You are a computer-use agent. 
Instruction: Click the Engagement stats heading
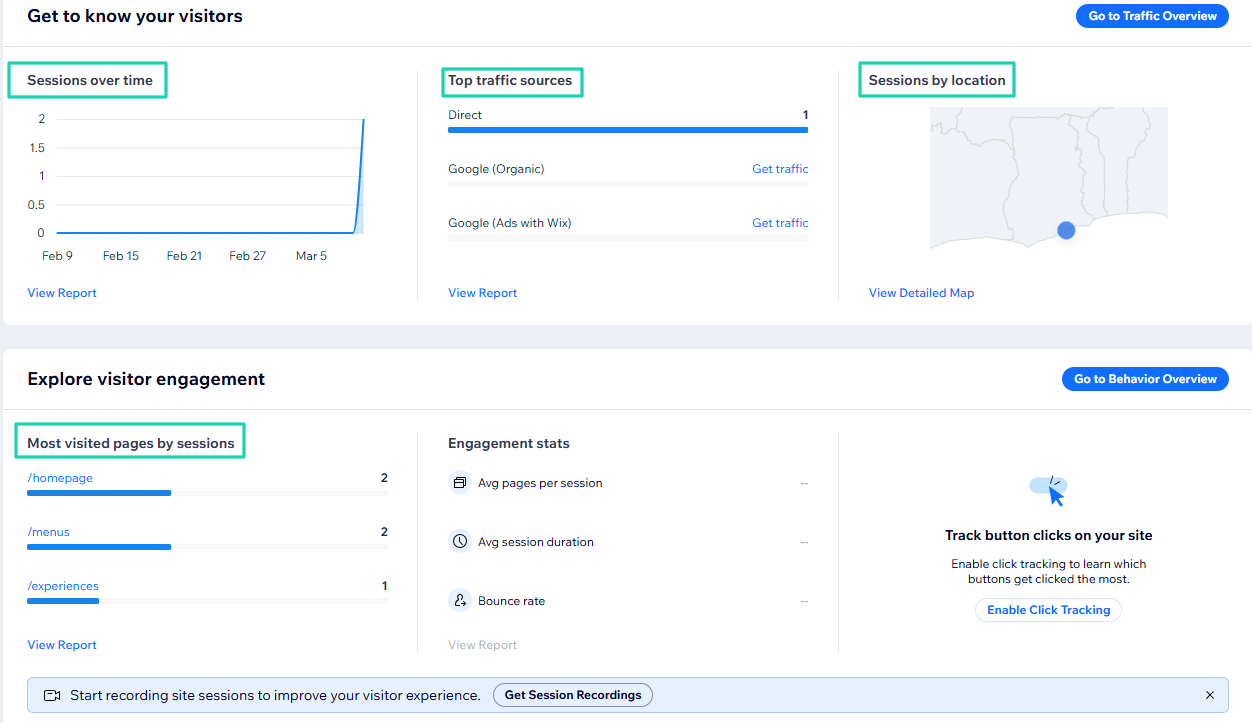click(x=509, y=443)
